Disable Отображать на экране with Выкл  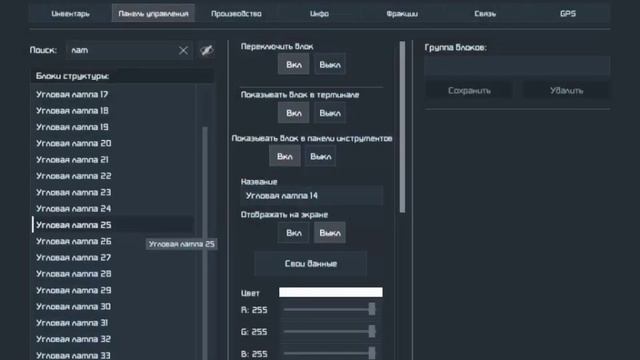(x=330, y=233)
